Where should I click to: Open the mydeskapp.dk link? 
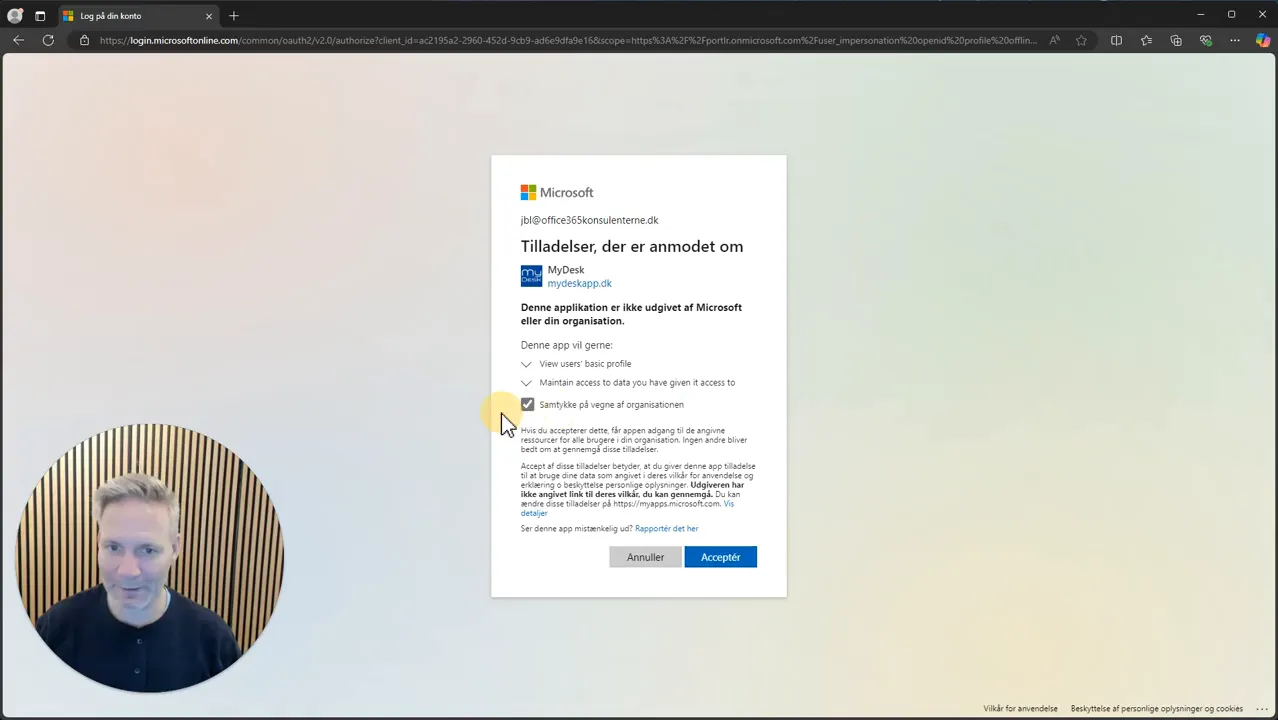click(579, 283)
